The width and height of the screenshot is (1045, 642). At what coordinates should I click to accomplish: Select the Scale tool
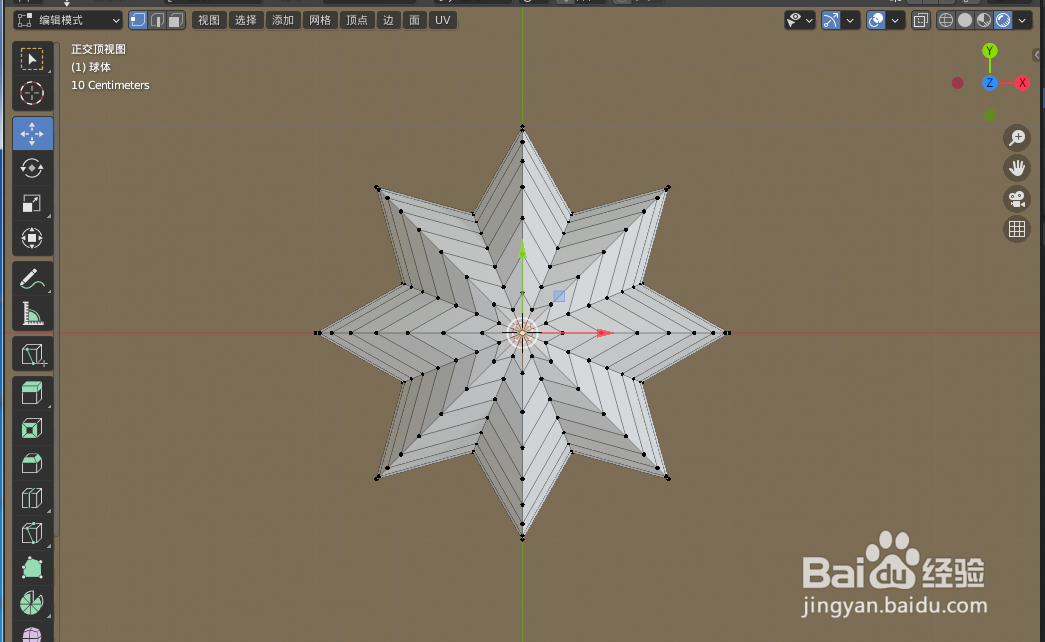tap(33, 203)
